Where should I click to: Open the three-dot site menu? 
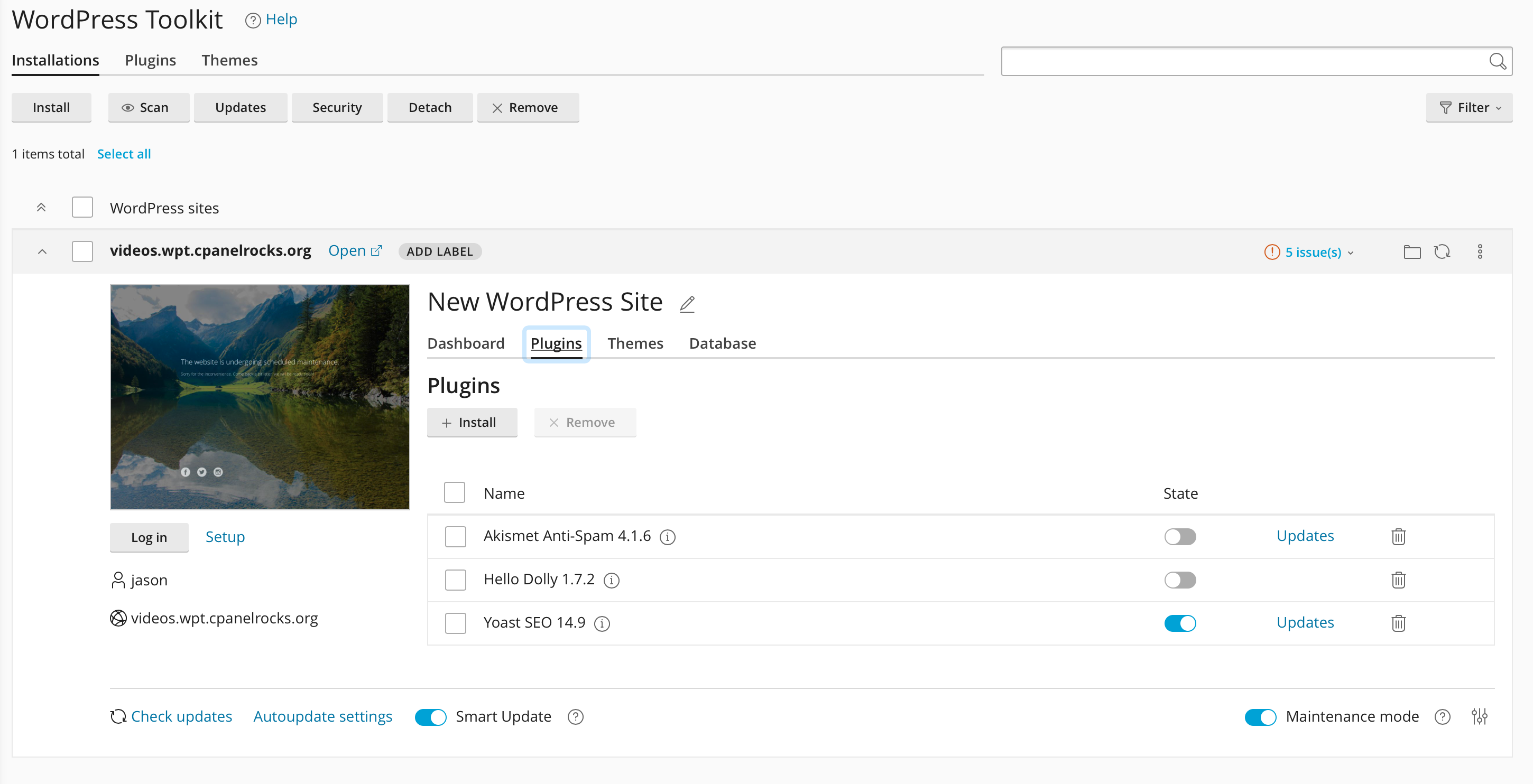tap(1480, 251)
